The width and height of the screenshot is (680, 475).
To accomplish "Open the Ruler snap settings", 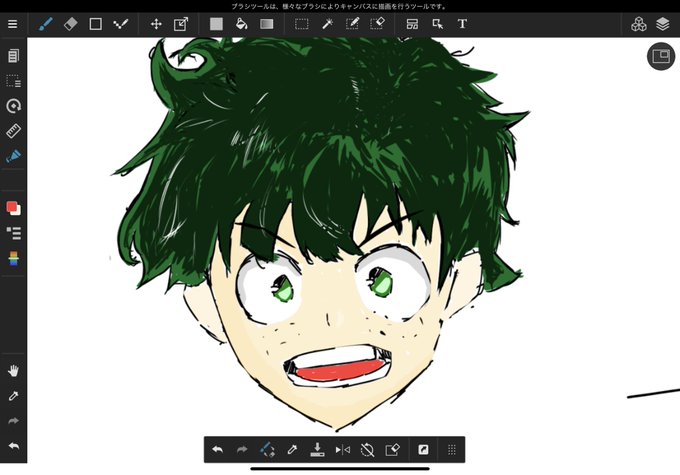I will [x=13, y=131].
